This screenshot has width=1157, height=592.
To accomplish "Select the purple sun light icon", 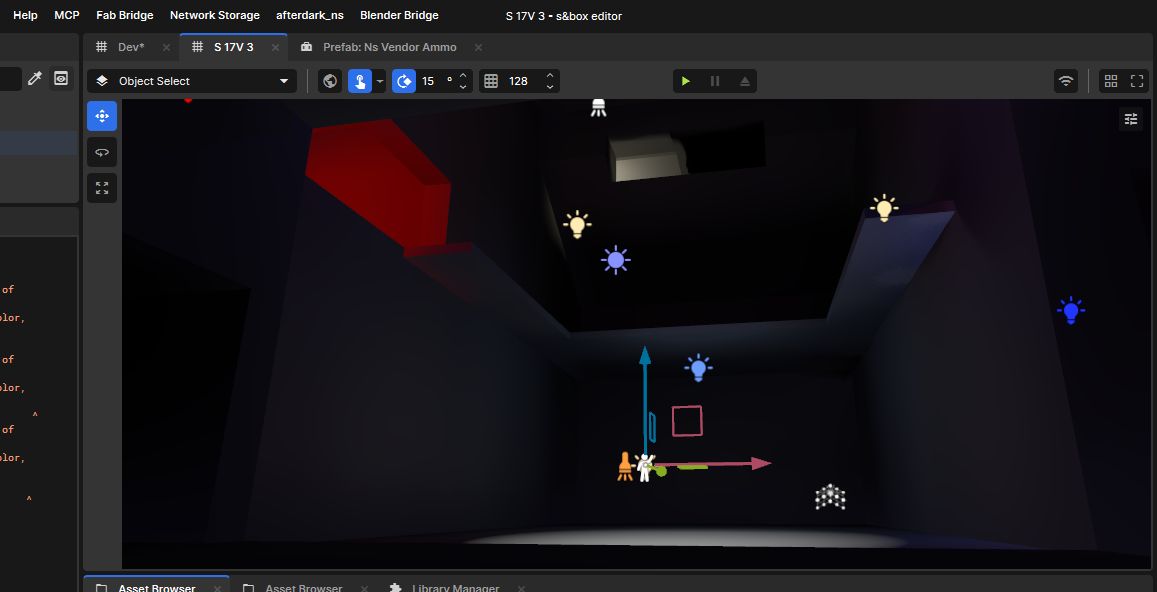I will pyautogui.click(x=615, y=260).
